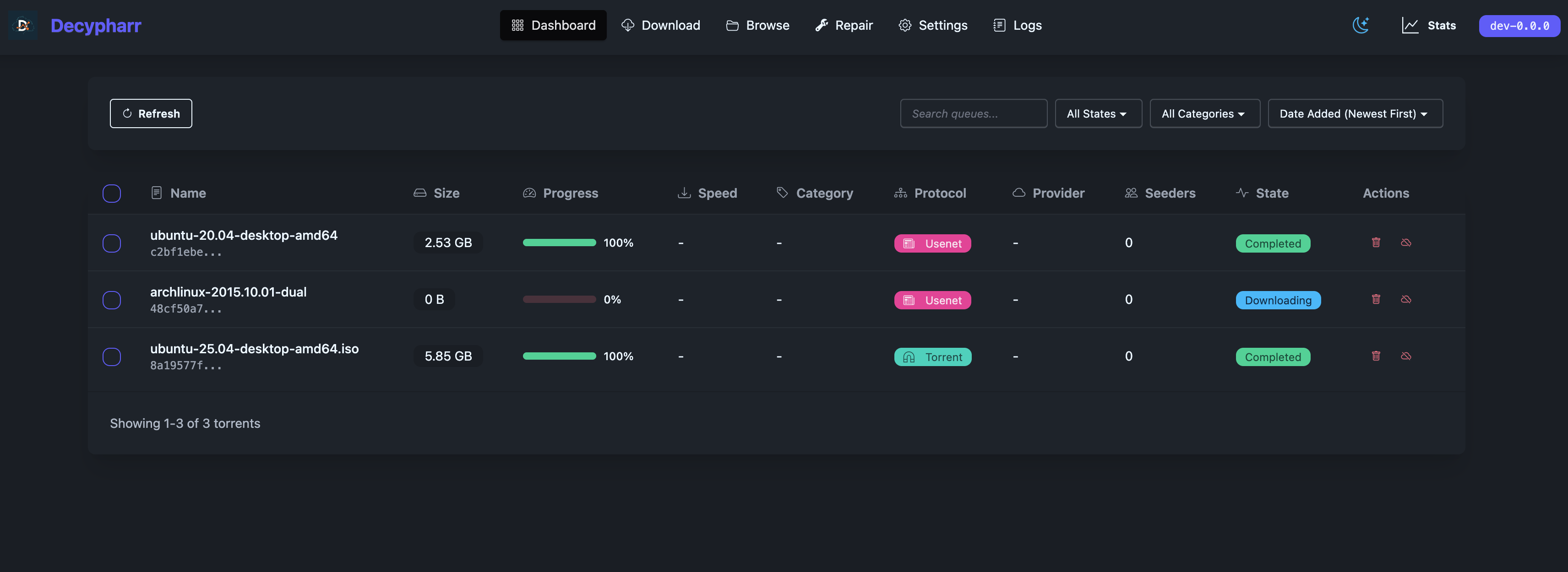Click the ubuntu-20.04-desktop-amd64 progress bar
This screenshot has width=1568, height=572.
coord(560,243)
